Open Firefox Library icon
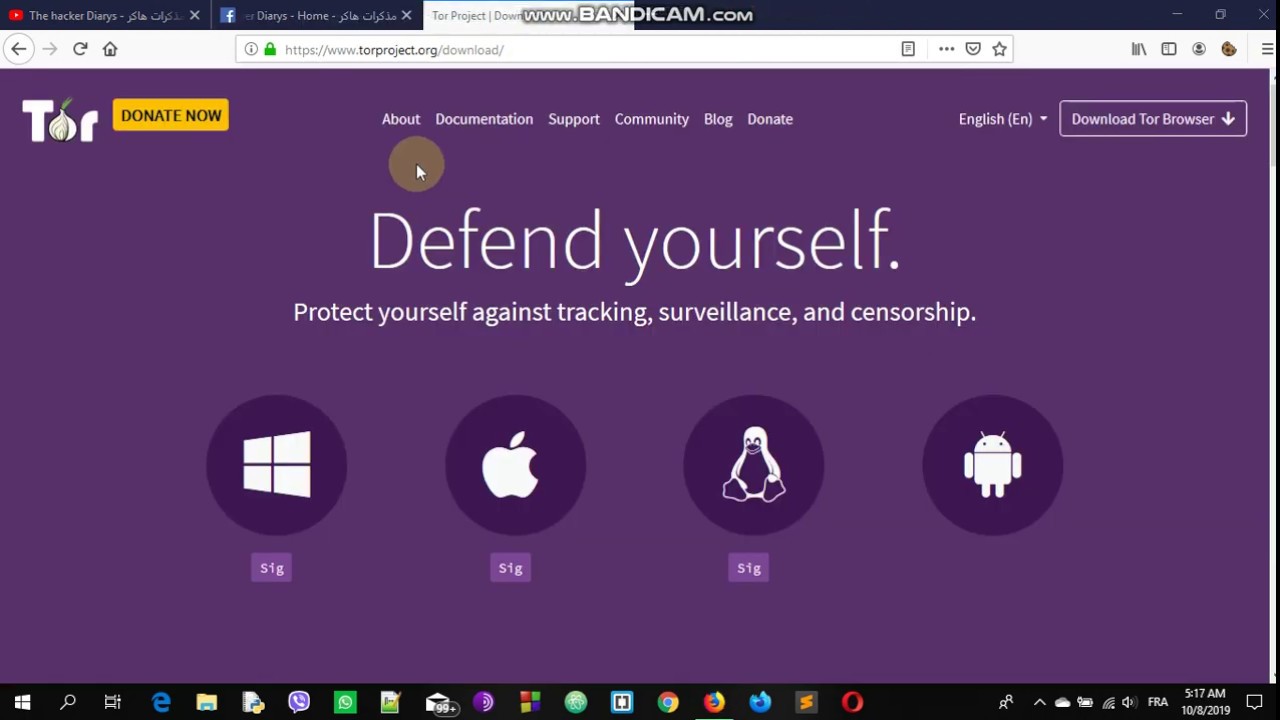This screenshot has width=1280, height=720. [1139, 49]
